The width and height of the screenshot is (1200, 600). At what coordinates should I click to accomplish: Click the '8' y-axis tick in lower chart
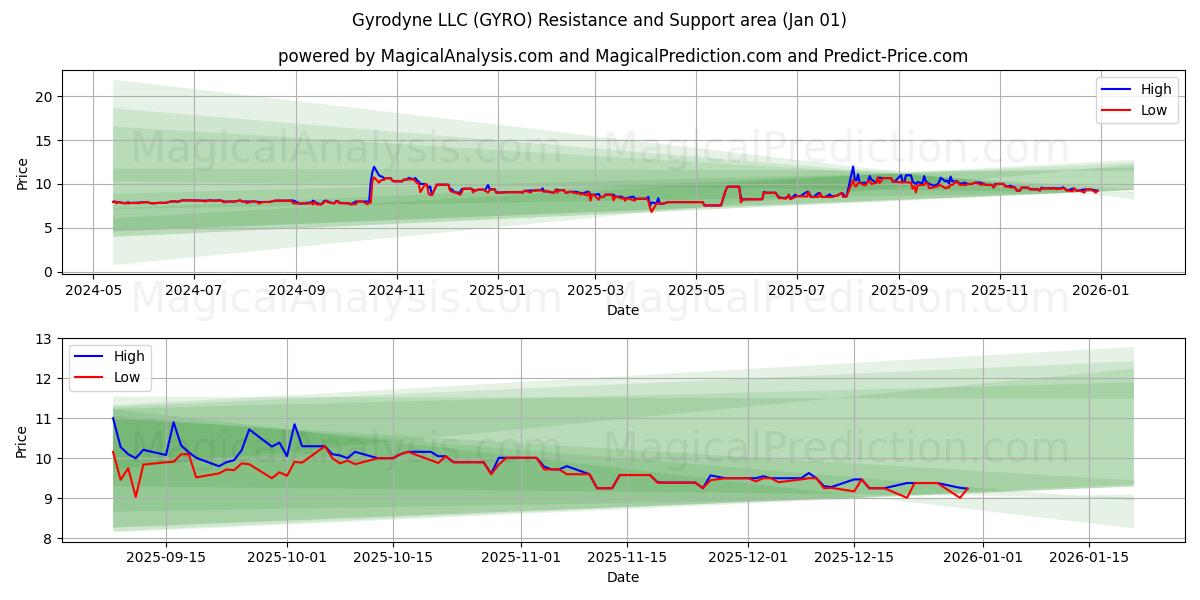(47, 538)
